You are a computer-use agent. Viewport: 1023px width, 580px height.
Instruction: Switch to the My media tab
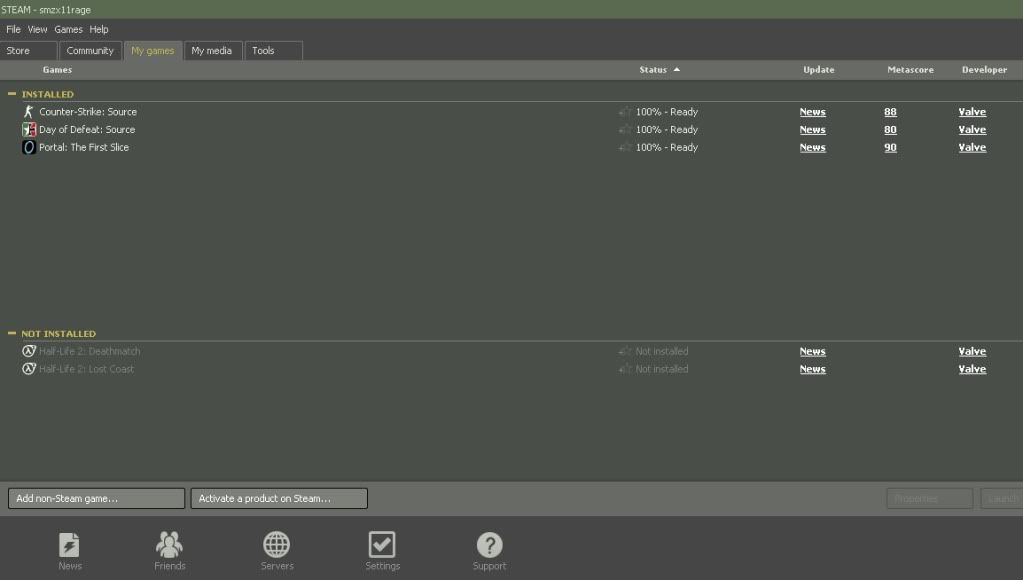pos(212,51)
